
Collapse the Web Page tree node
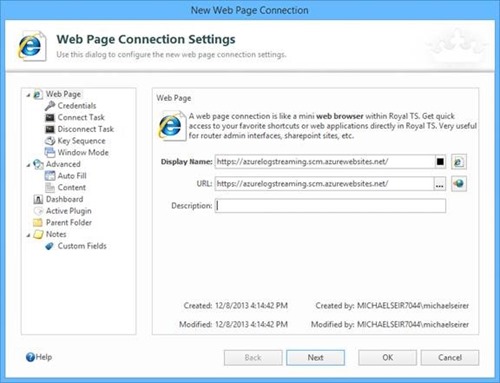[x=28, y=95]
